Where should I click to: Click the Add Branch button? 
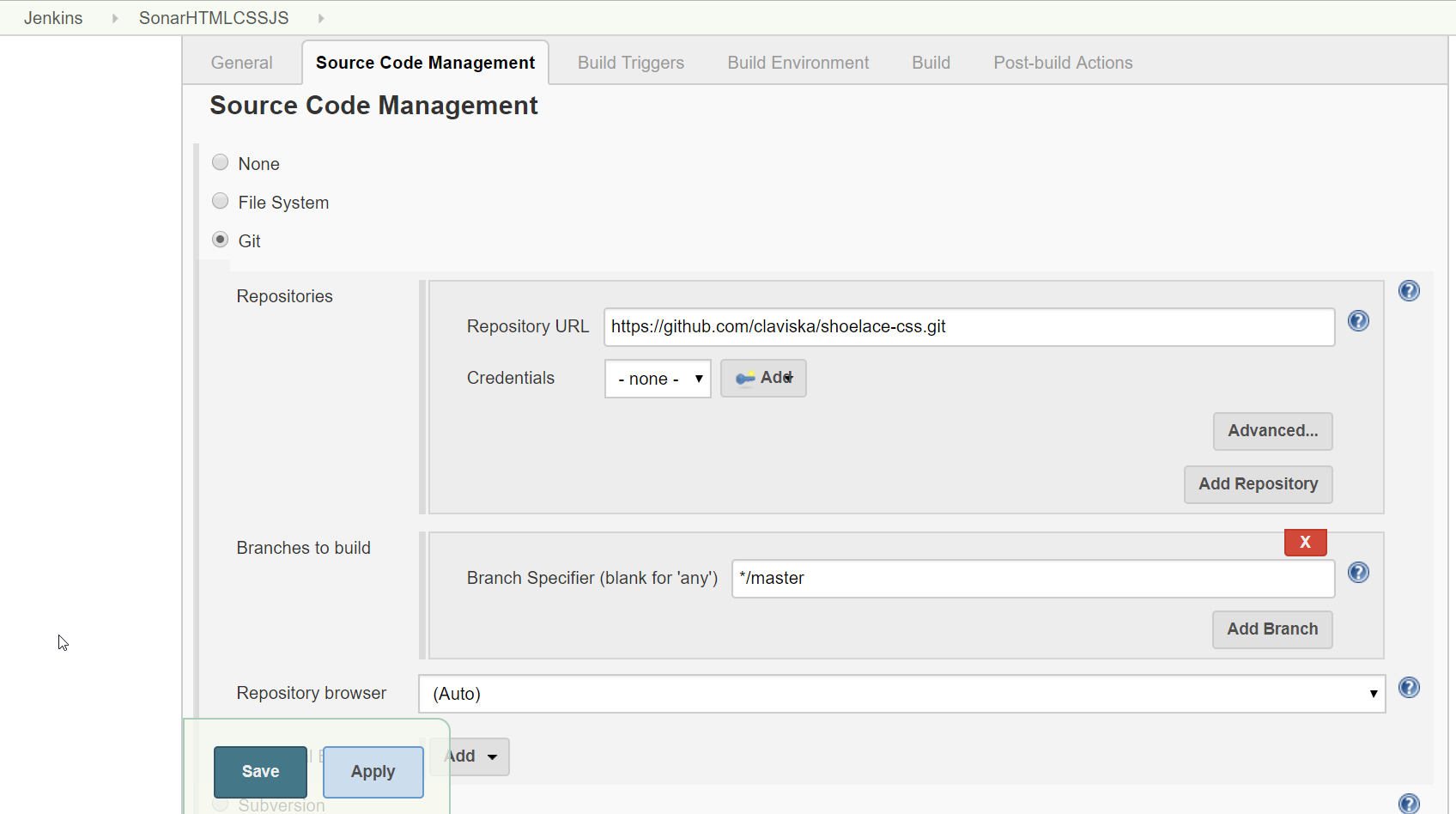point(1272,629)
